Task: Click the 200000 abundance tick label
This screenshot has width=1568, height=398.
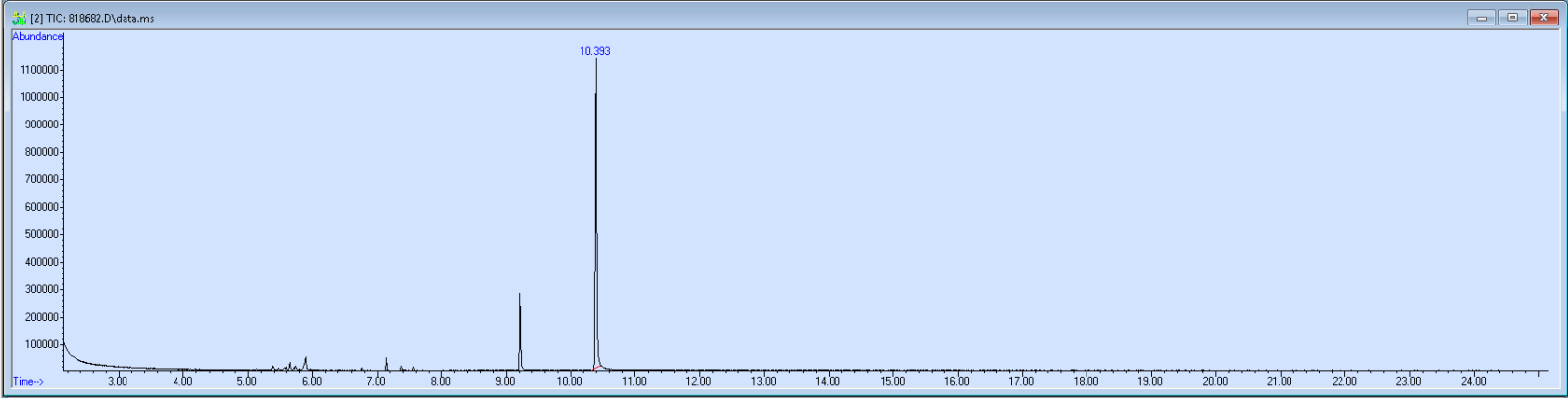Action: tap(42, 317)
